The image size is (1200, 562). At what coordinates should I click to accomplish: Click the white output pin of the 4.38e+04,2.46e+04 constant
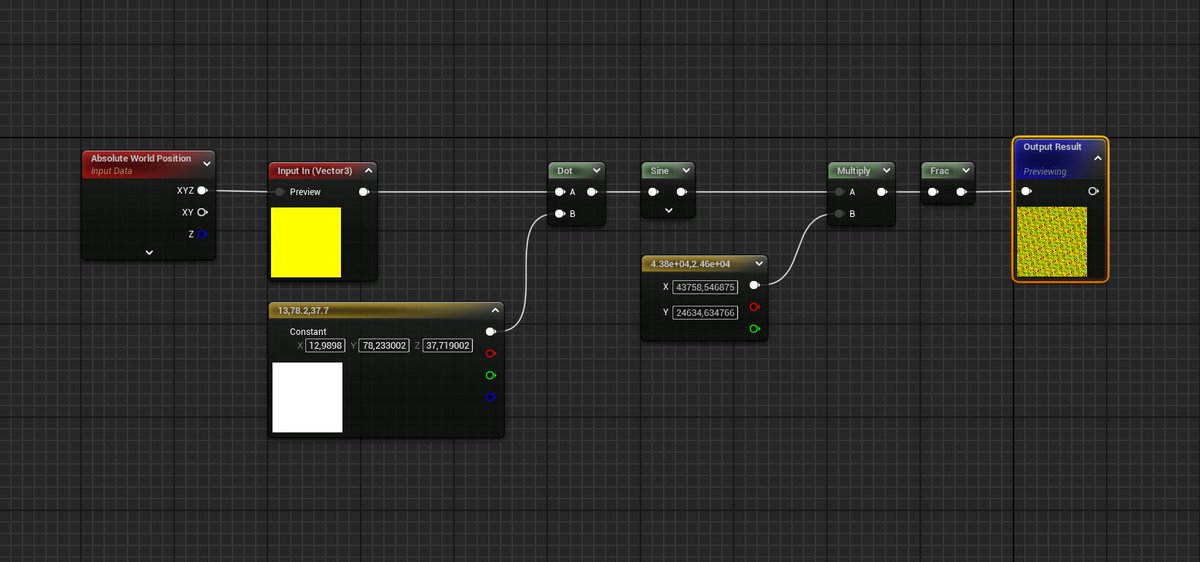[x=754, y=285]
